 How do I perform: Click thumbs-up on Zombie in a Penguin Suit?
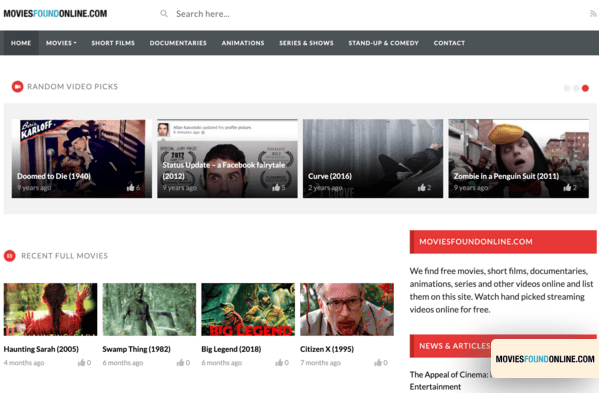coord(567,187)
